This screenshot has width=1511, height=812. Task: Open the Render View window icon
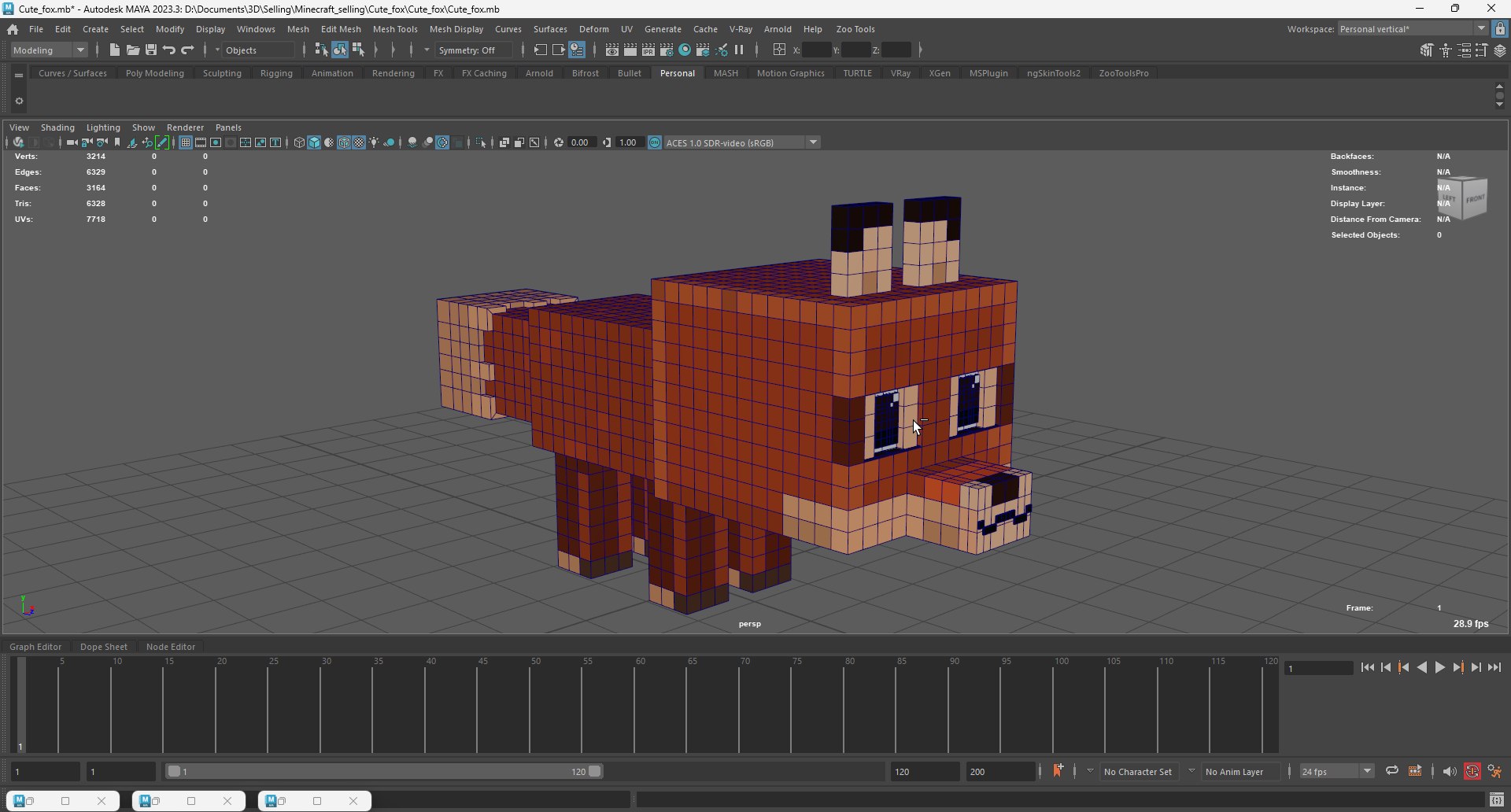point(612,50)
